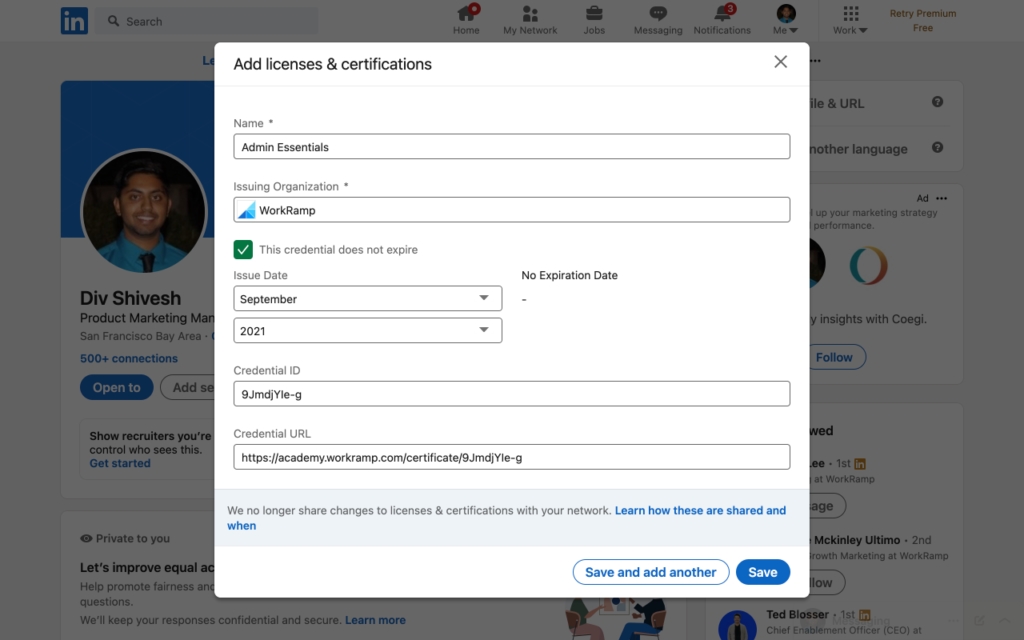This screenshot has width=1024, height=640.
Task: Click the Coegi ring logo
Action: (x=869, y=265)
